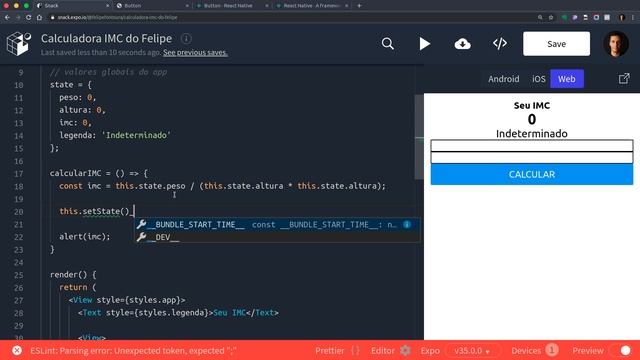This screenshot has width=640, height=360.
Task: Click the Devices count badge
Action: coord(551,350)
